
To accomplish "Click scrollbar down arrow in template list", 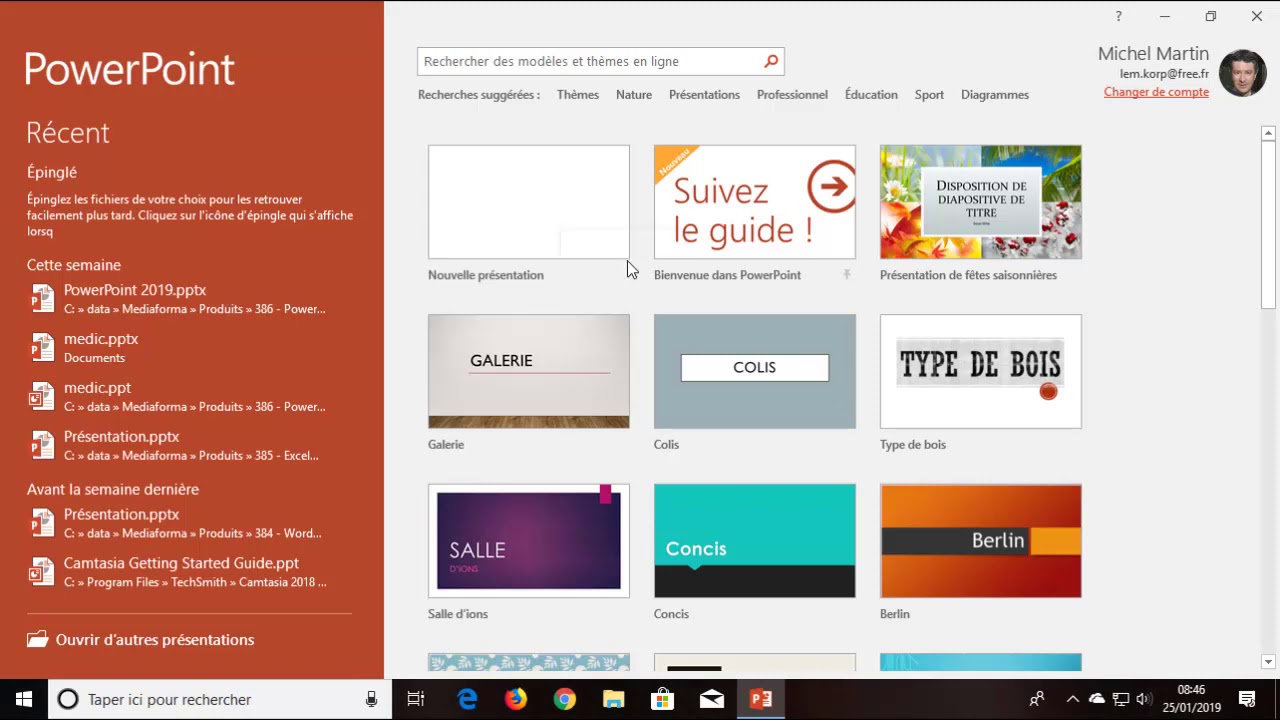I will 1269,661.
